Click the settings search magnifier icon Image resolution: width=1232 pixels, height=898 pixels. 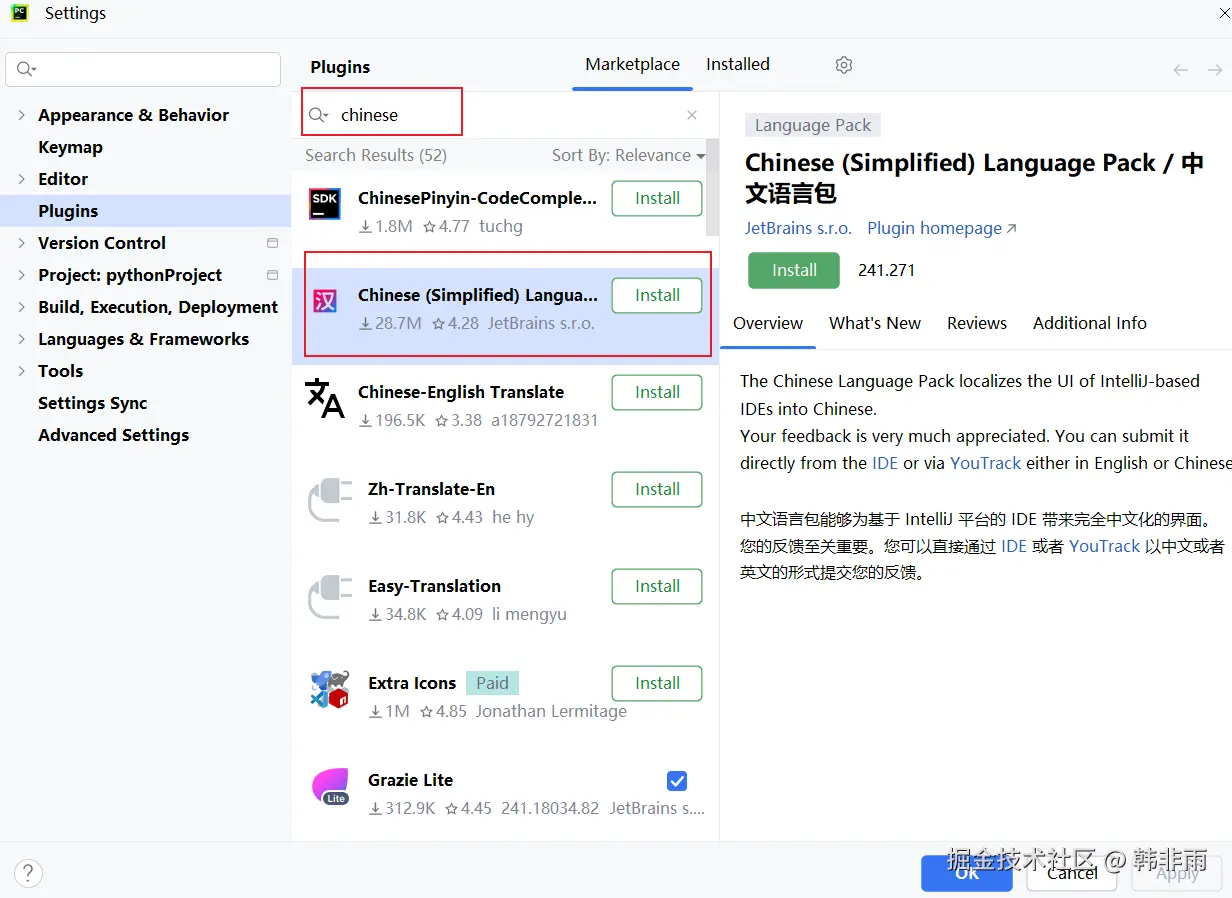click(x=26, y=69)
